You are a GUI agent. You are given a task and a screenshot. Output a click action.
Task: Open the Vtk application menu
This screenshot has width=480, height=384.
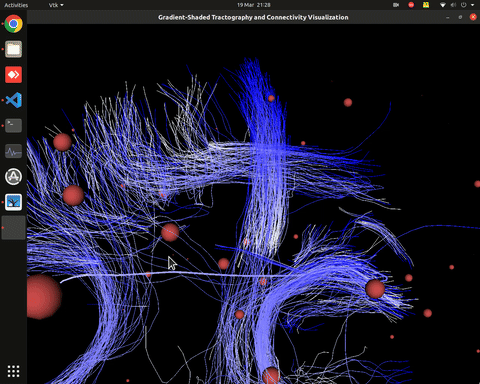(x=56, y=5)
